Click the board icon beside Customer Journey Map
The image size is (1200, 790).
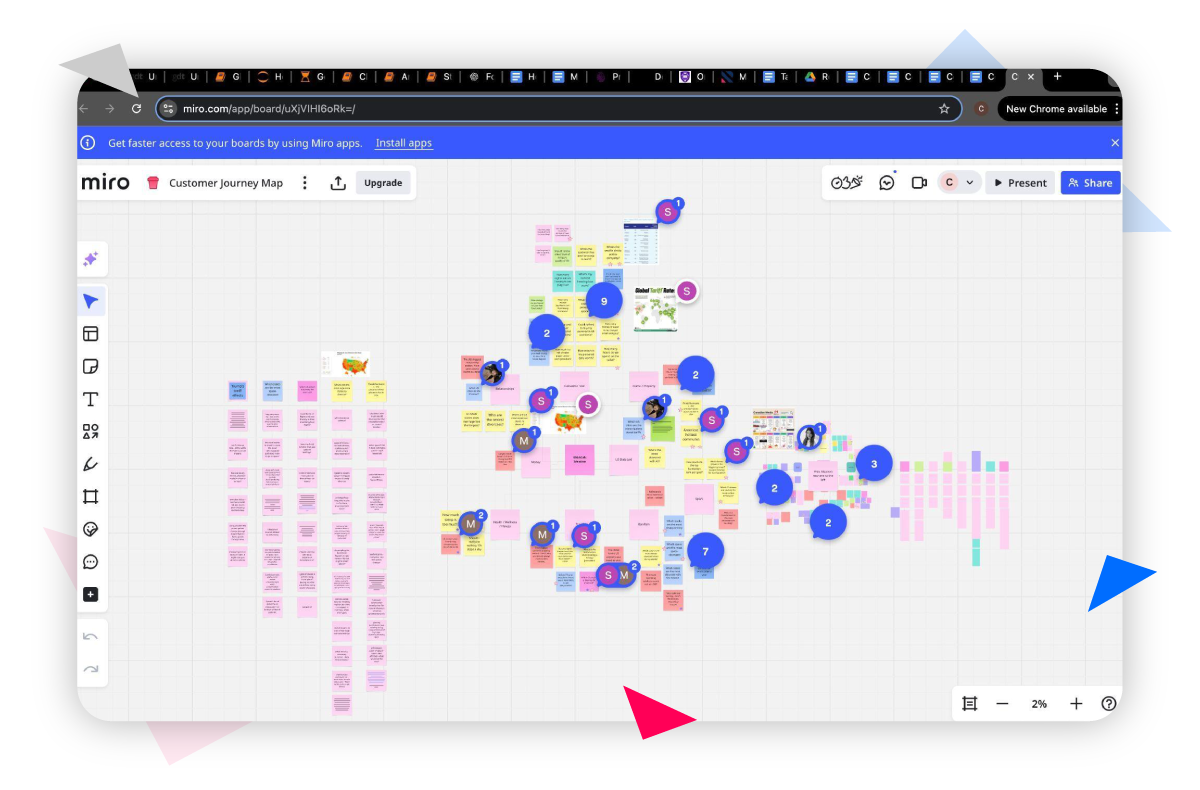[153, 183]
